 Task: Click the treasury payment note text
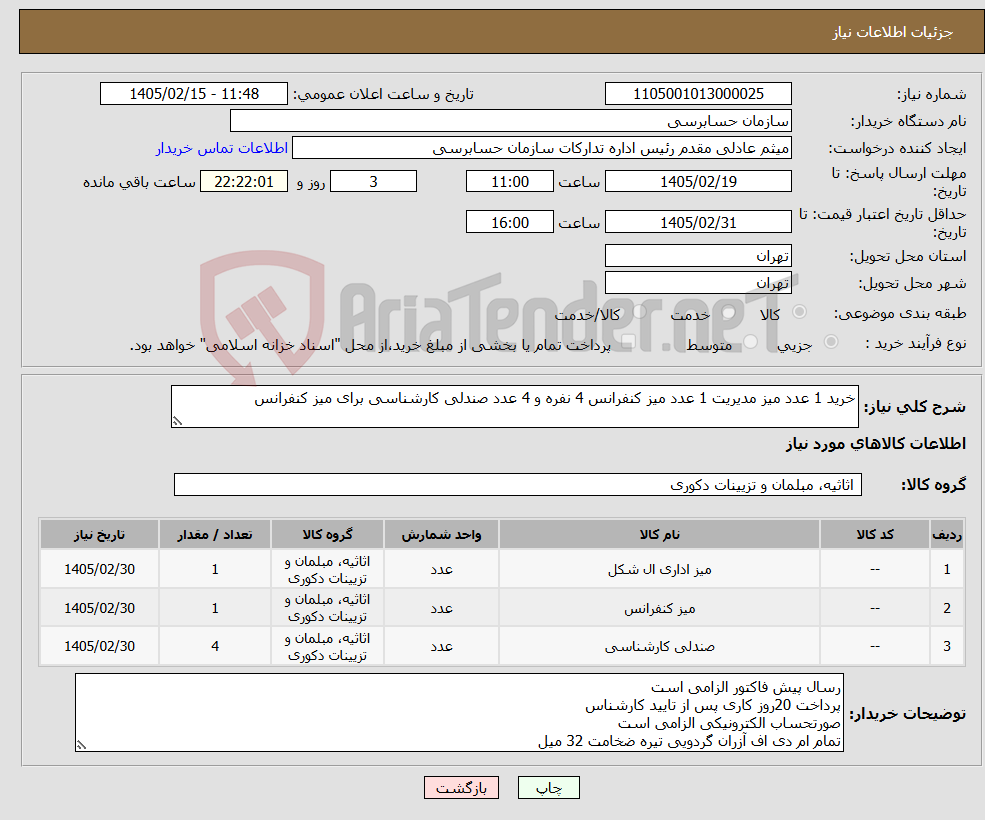(x=370, y=345)
